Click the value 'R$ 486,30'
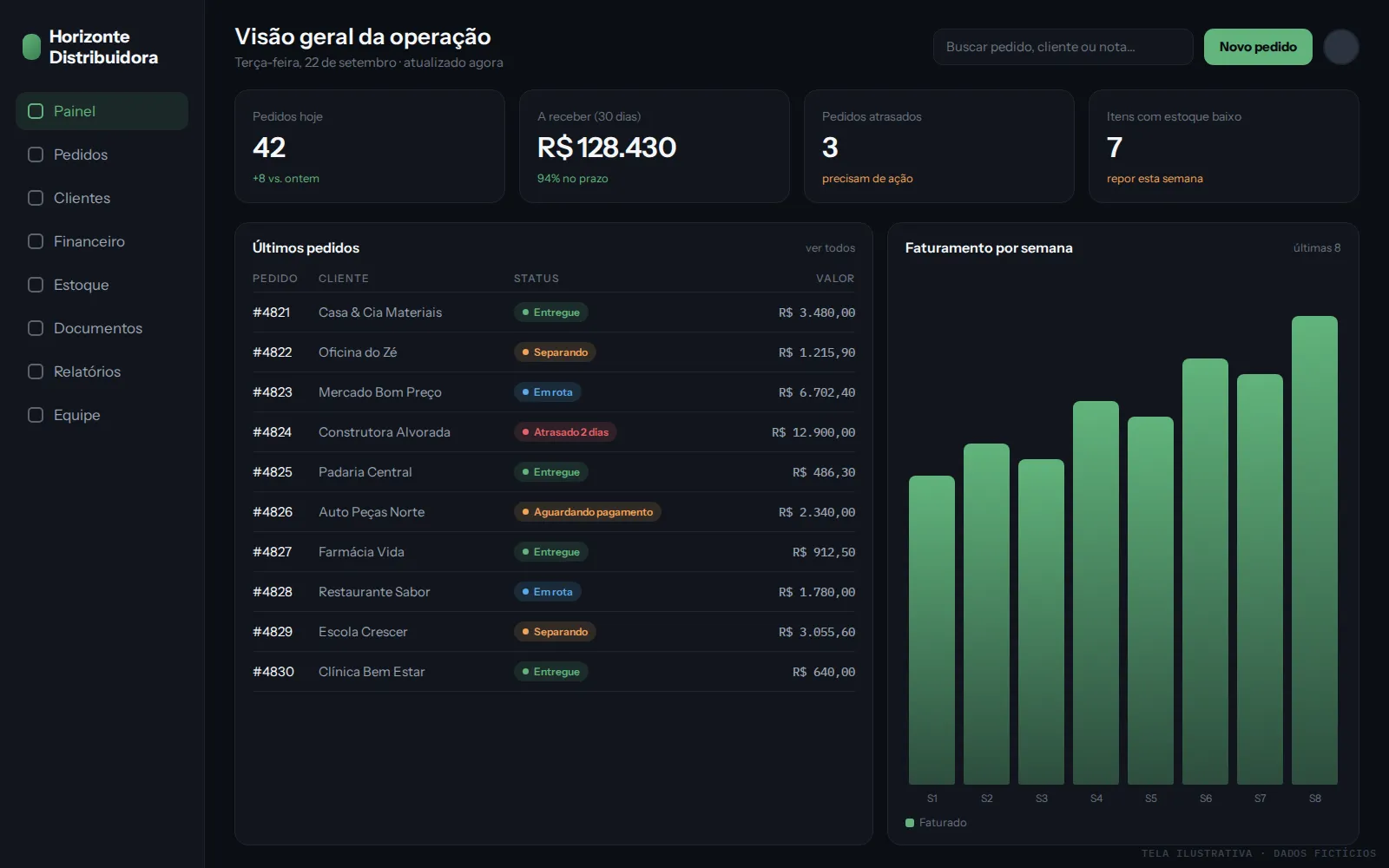 [824, 472]
